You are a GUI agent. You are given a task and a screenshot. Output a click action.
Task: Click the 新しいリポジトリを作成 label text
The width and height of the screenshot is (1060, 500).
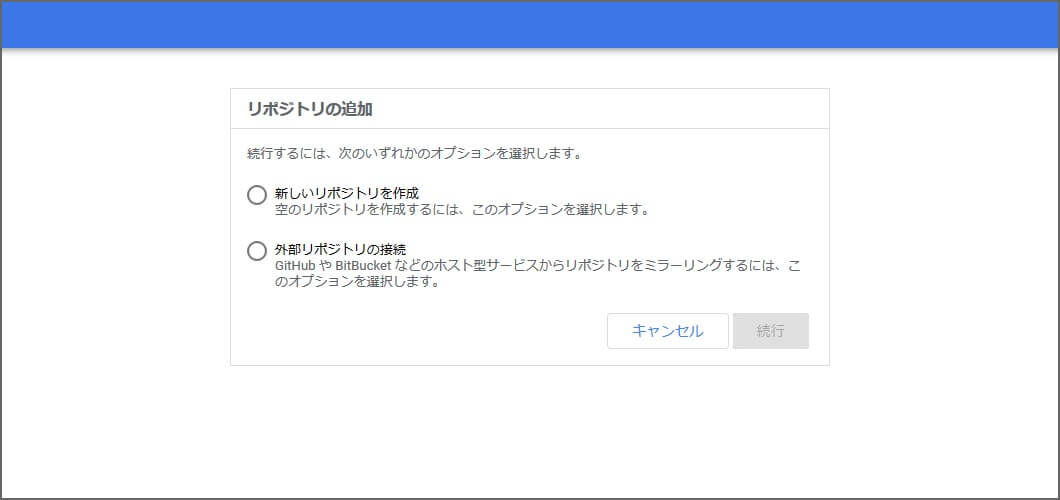click(x=346, y=192)
